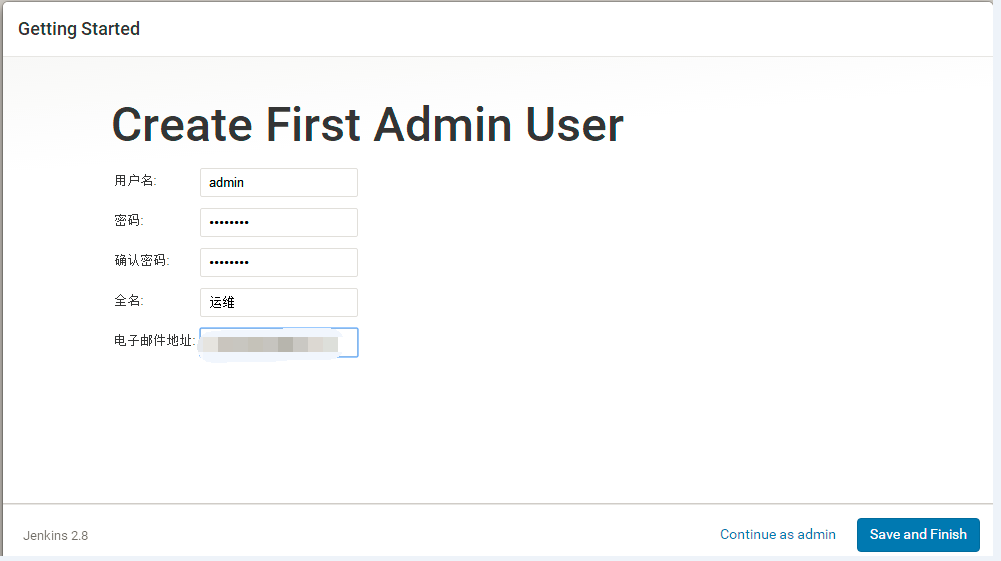Screen dimensions: 1001x561
Task: Choose the Continue as admin link
Action: point(777,534)
